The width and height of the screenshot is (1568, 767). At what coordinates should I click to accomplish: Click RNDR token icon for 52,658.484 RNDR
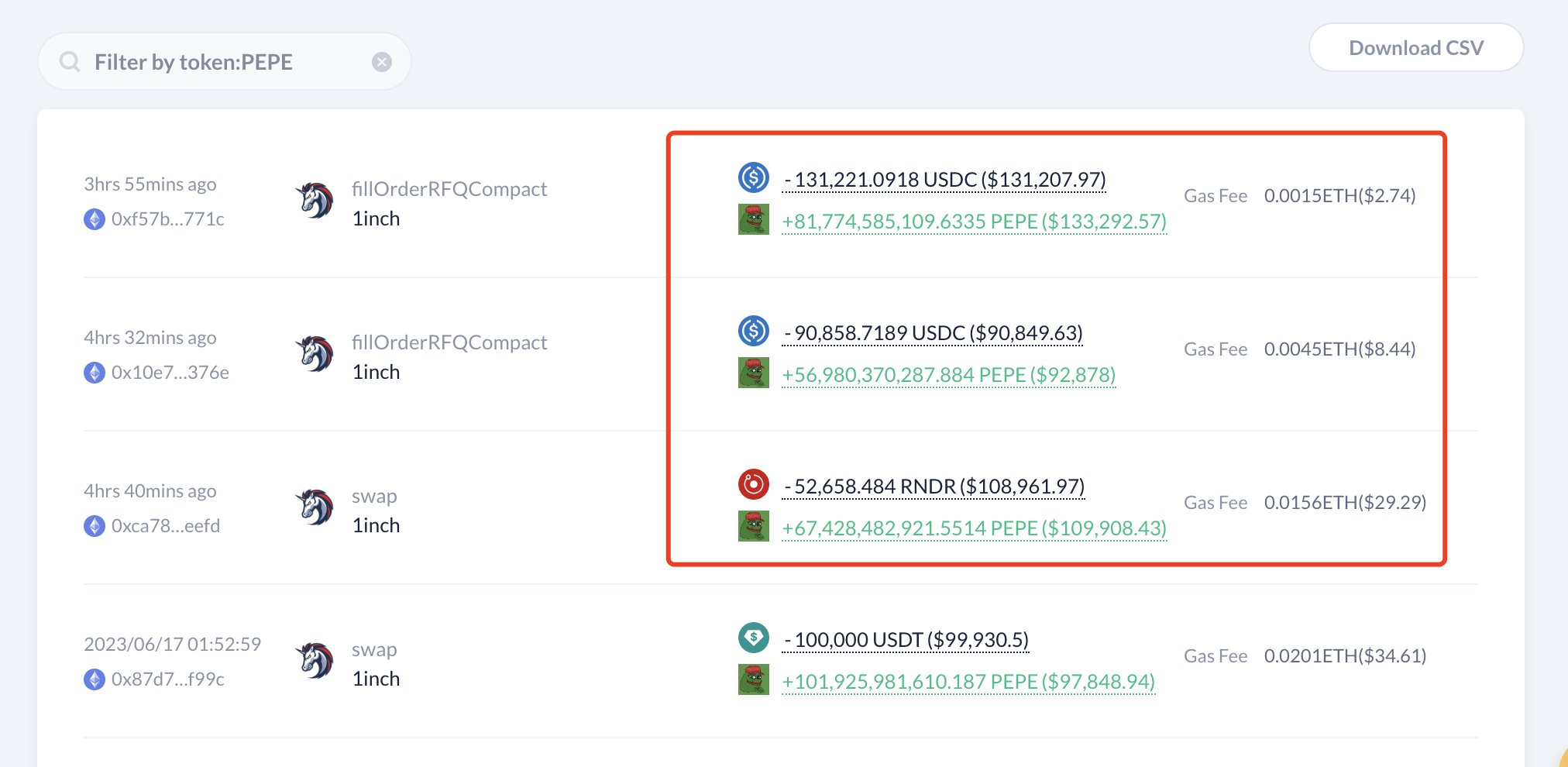[x=754, y=484]
